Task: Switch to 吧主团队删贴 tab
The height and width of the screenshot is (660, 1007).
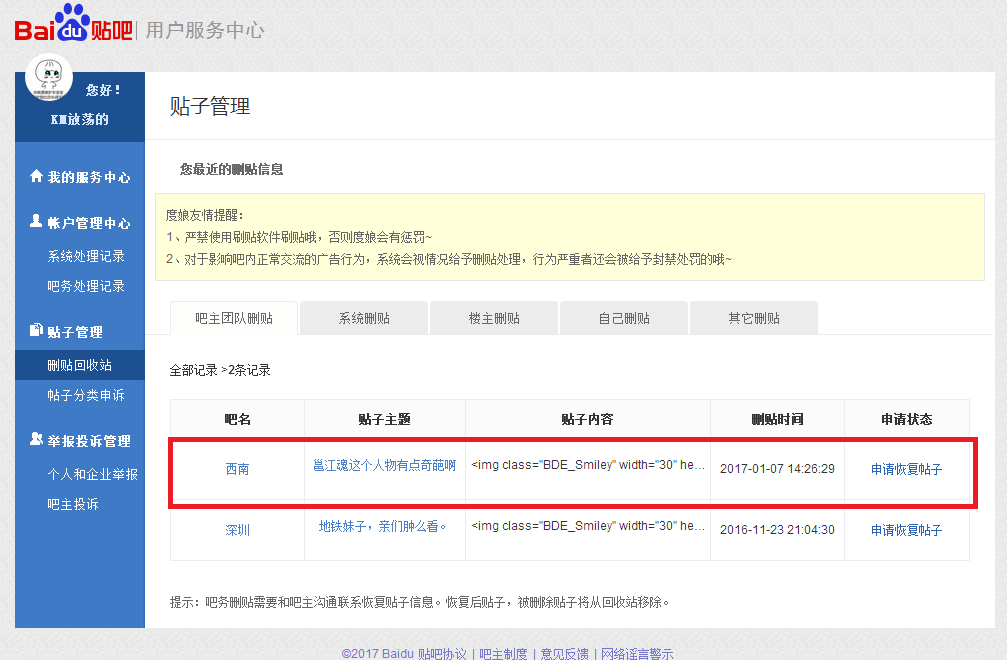Action: (x=234, y=318)
